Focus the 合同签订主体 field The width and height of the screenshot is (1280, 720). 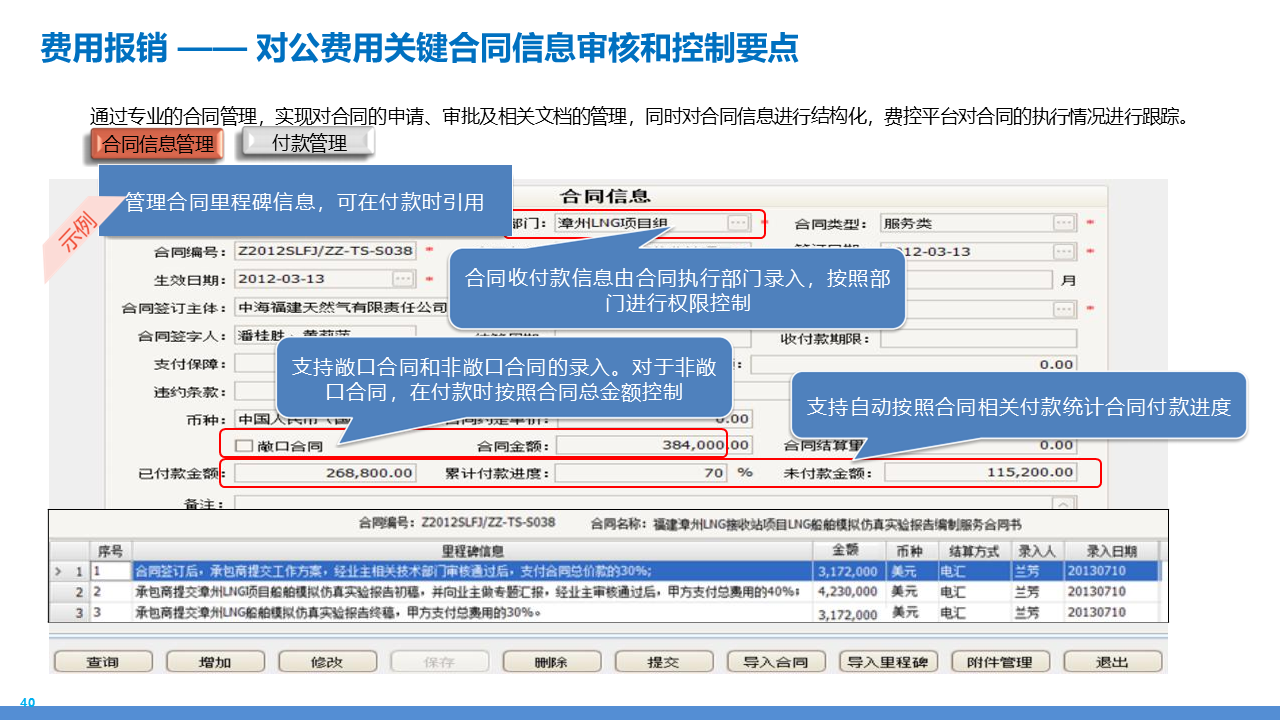click(341, 307)
